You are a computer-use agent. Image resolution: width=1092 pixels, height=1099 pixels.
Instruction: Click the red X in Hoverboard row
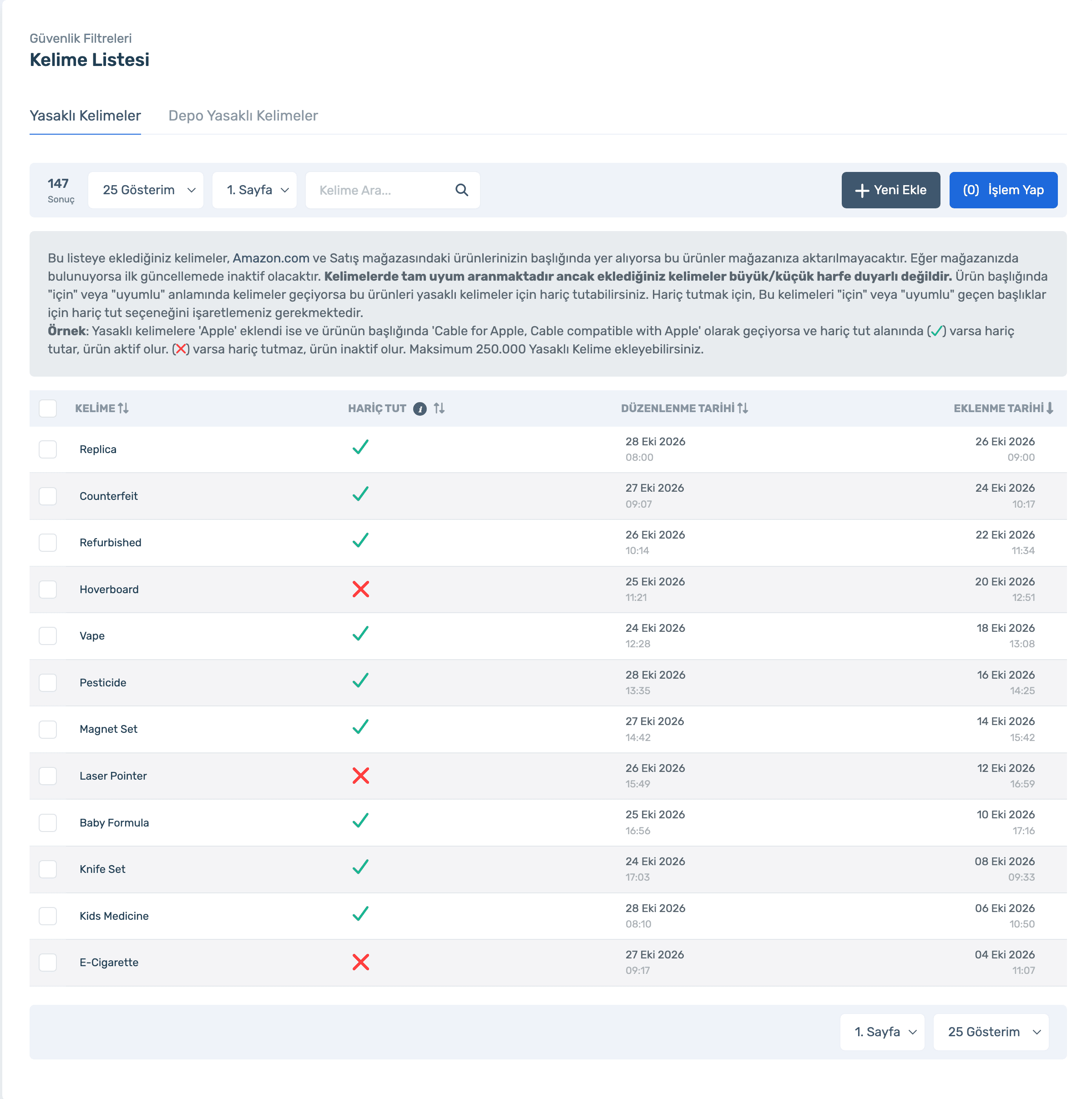point(361,589)
